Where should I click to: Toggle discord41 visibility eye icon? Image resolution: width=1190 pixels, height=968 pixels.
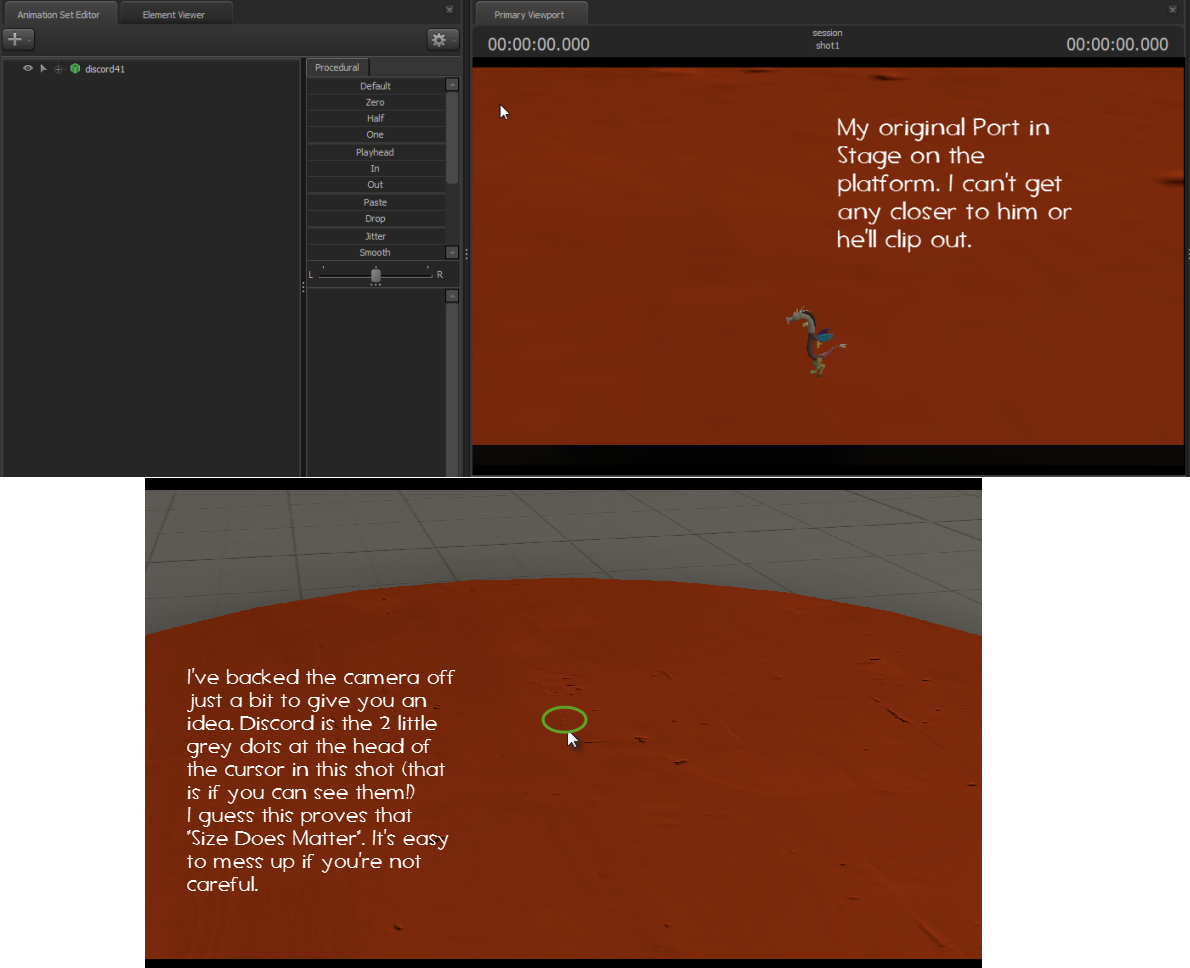pyautogui.click(x=28, y=68)
